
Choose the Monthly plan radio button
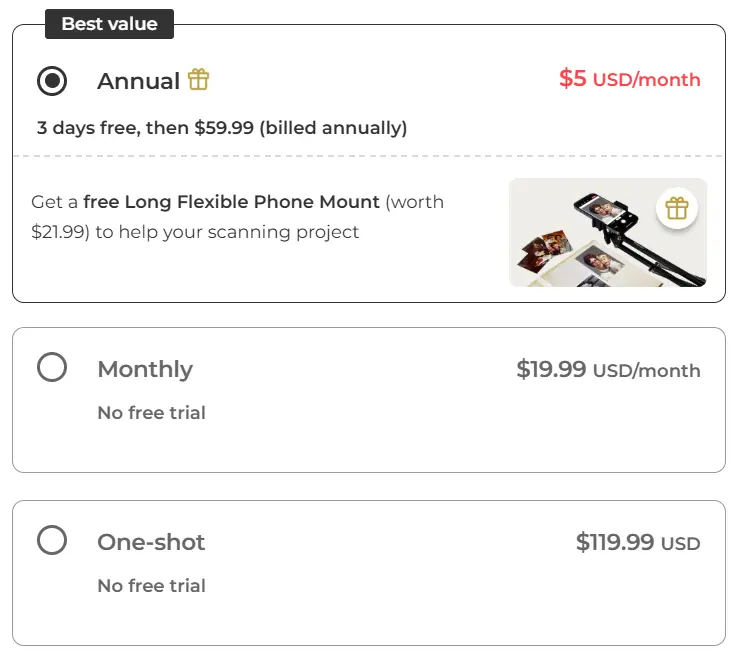pyautogui.click(x=52, y=368)
